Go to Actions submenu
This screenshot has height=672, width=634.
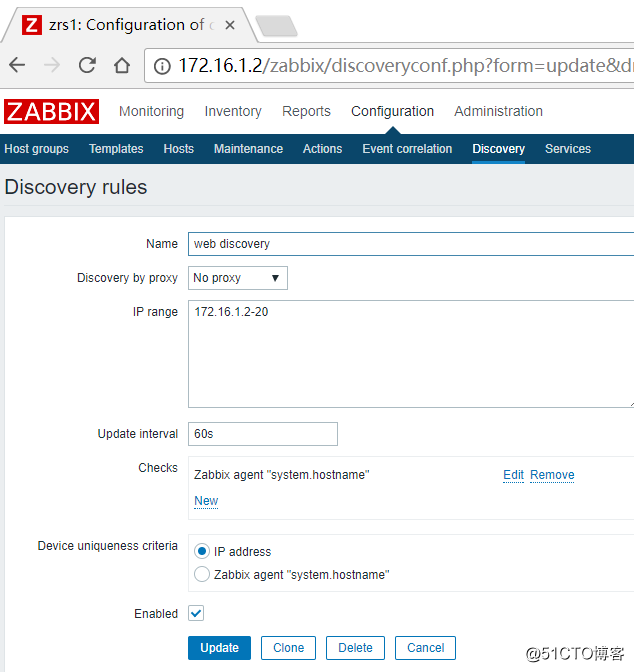click(x=322, y=149)
